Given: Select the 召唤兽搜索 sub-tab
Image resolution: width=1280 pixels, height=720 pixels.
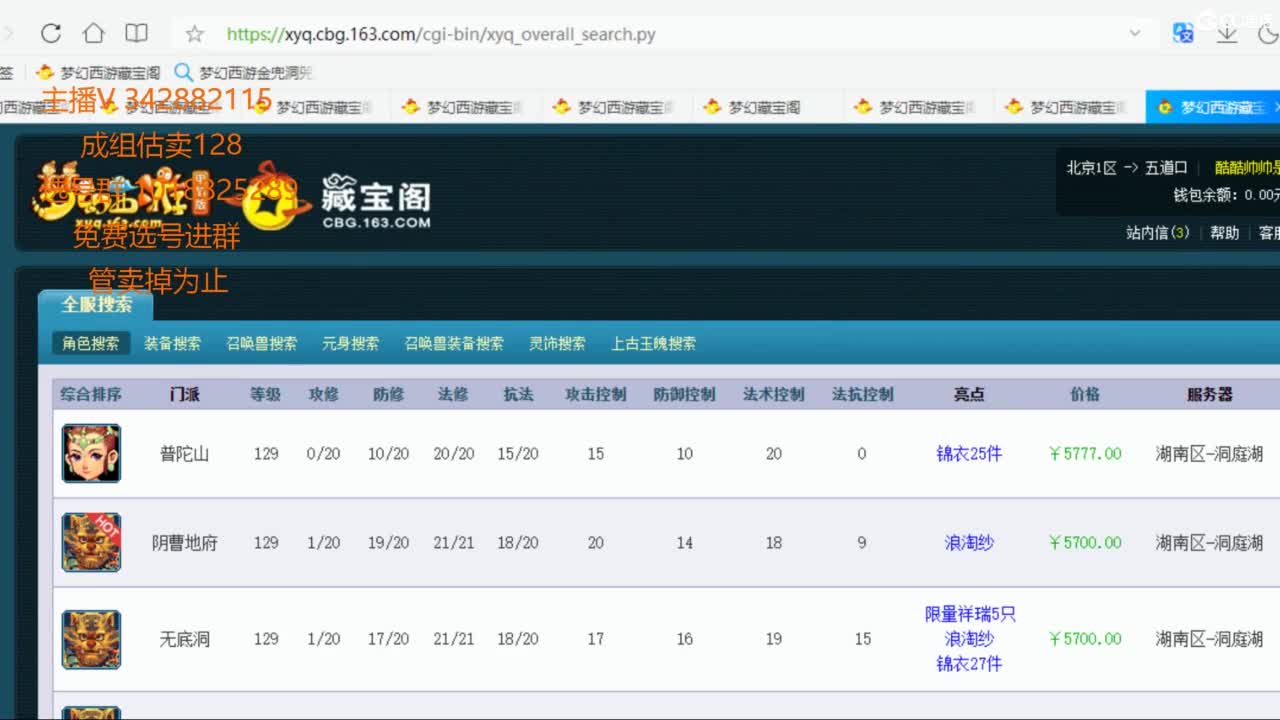Looking at the screenshot, I should [x=261, y=343].
